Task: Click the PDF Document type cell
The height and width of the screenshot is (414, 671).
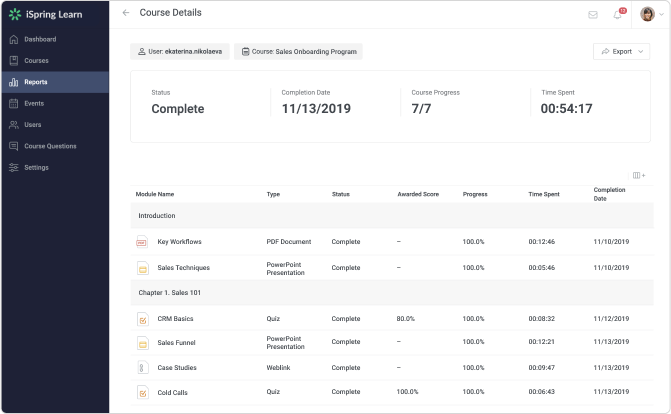Action: click(289, 242)
